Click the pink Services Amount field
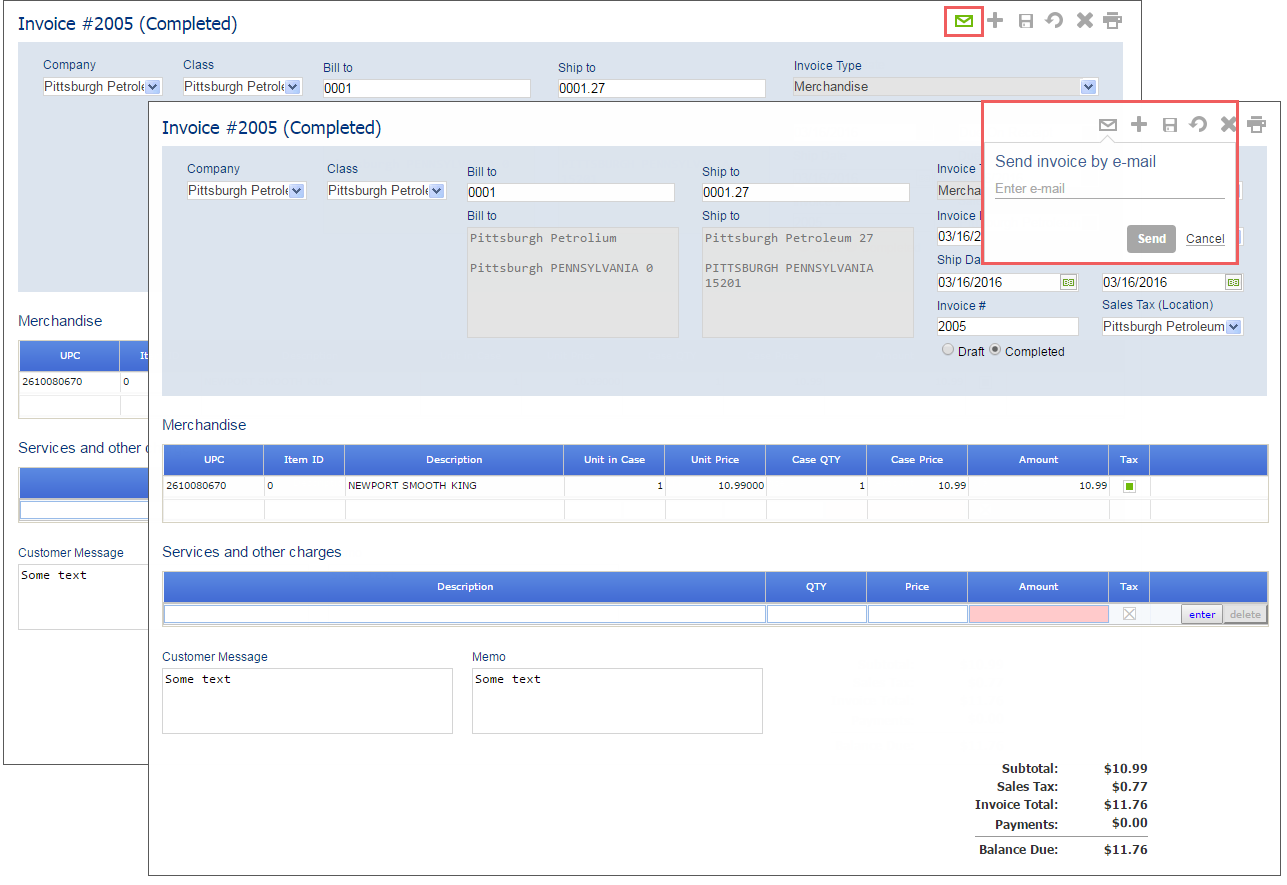 tap(1039, 614)
